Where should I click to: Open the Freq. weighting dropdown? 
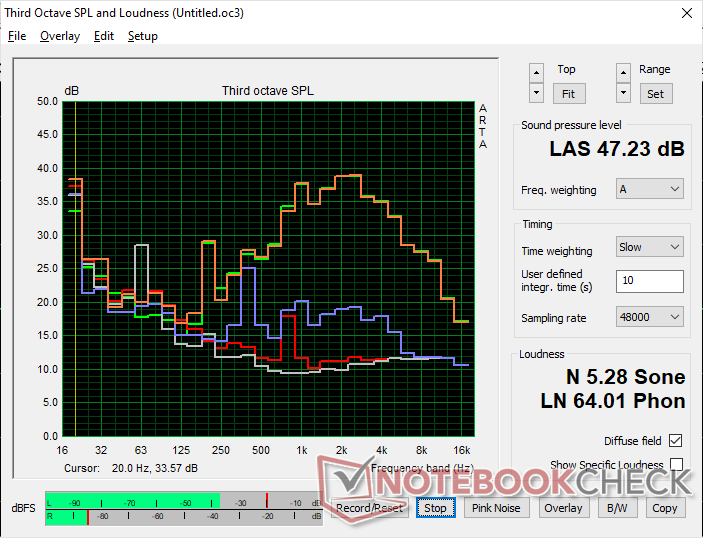pyautogui.click(x=650, y=189)
